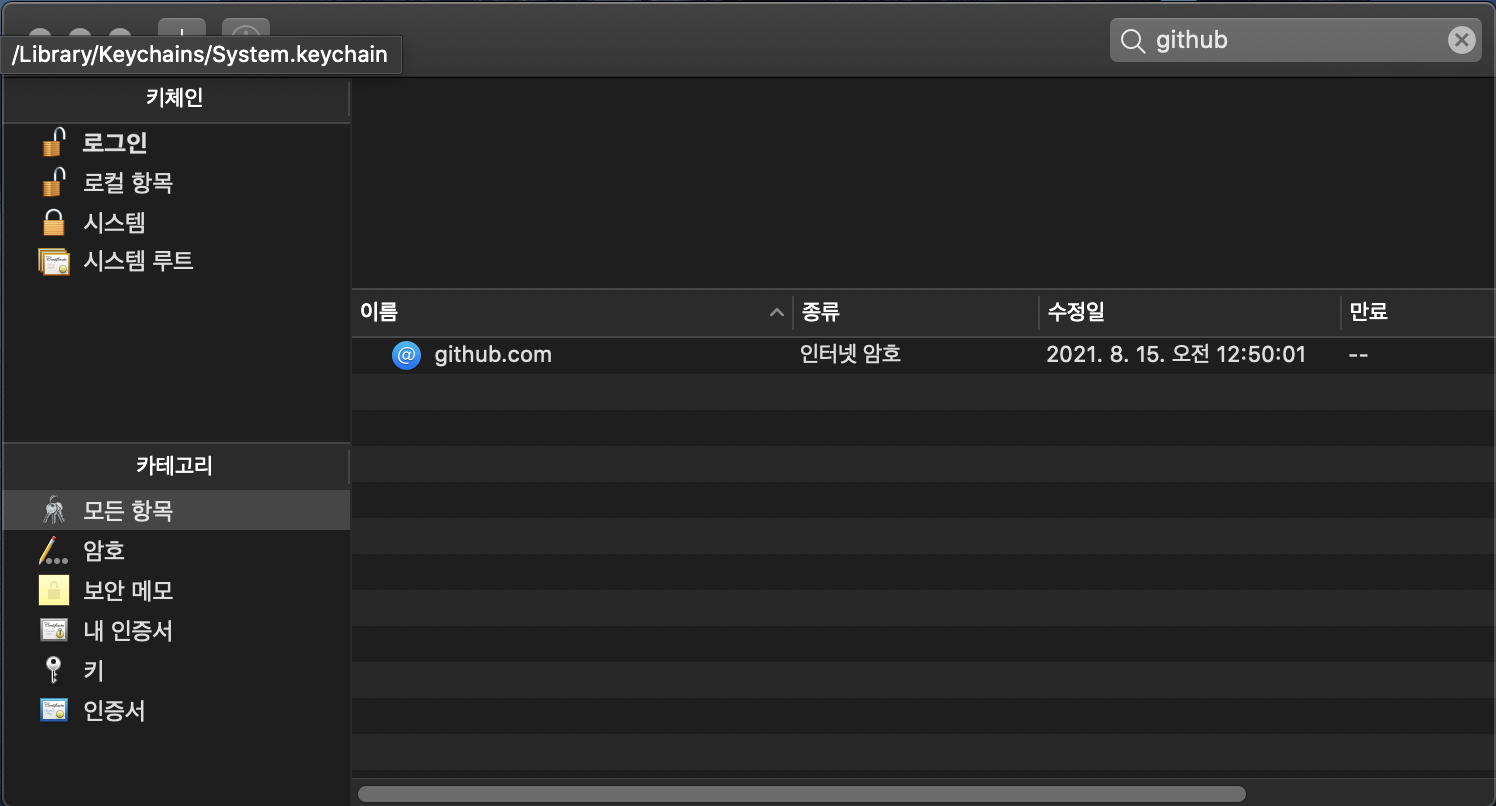Select 로그인 in the keychain list
The height and width of the screenshot is (806, 1496).
[x=115, y=143]
